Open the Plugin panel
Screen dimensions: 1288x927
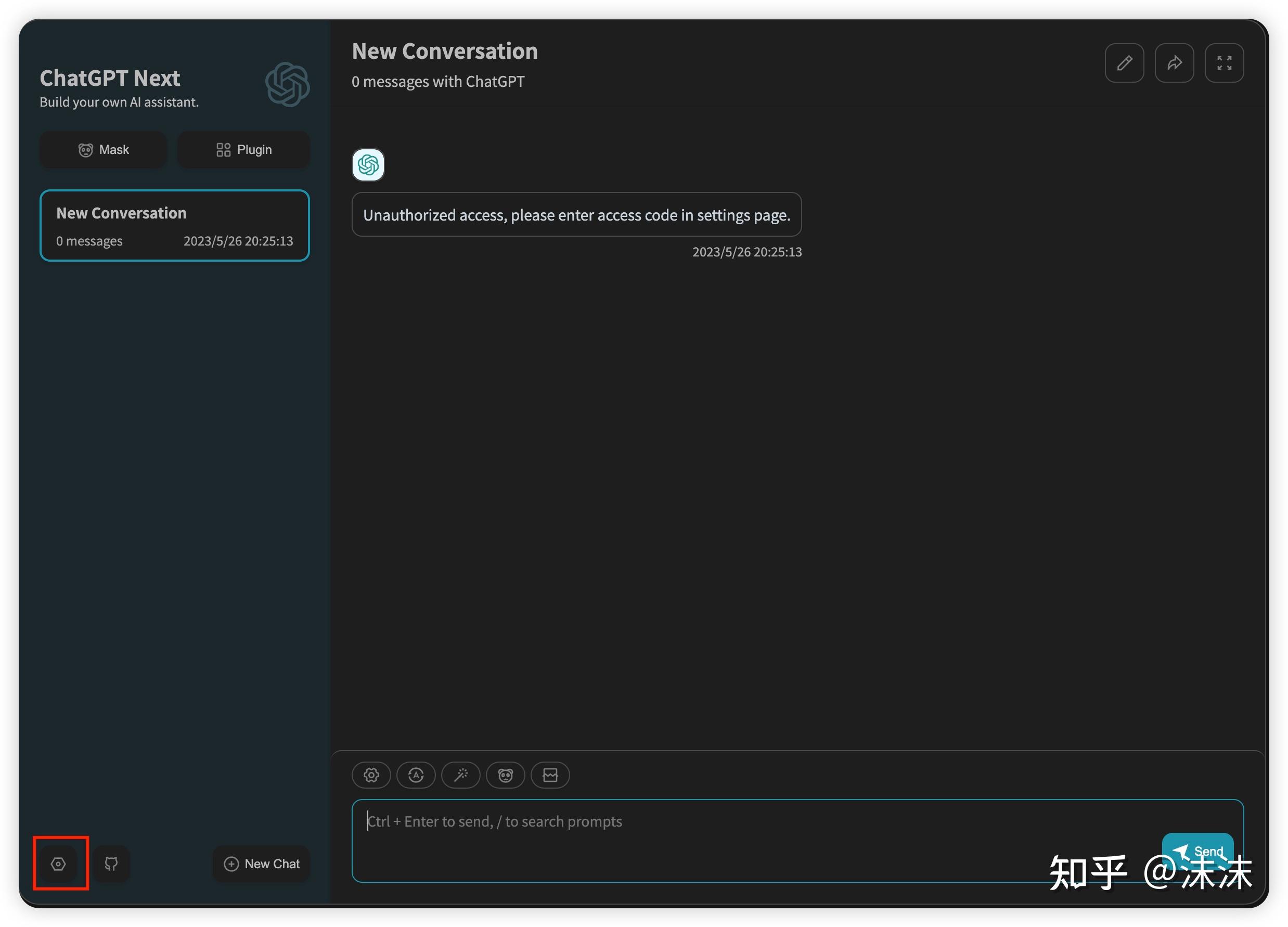click(243, 149)
